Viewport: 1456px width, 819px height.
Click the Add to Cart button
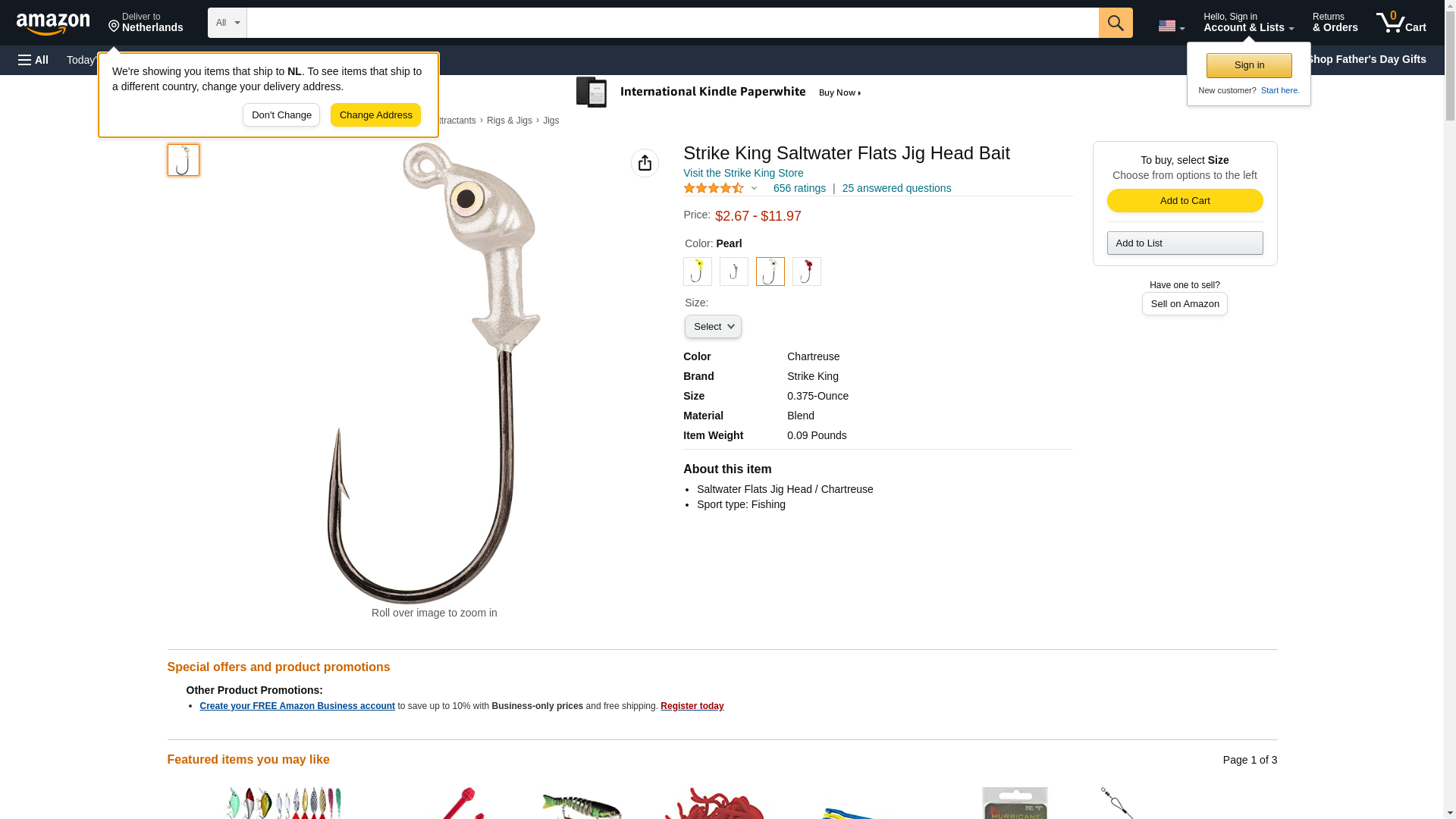click(x=1185, y=201)
